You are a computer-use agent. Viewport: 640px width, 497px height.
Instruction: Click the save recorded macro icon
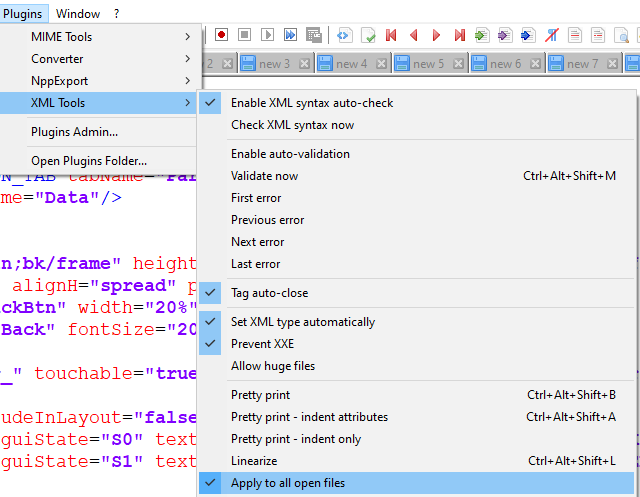[313, 35]
